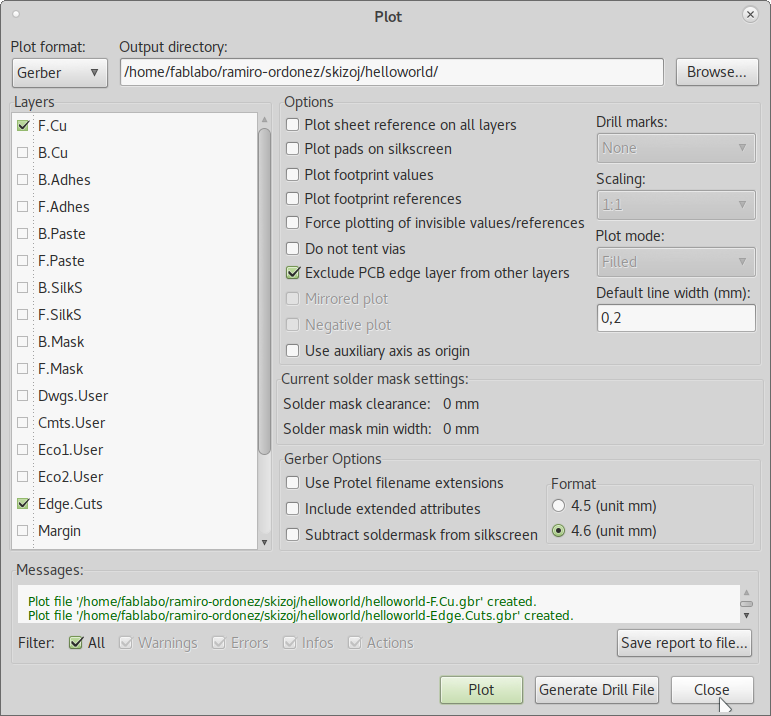Click the Messages scroll-up arrow
The image size is (771, 716).
point(746,592)
